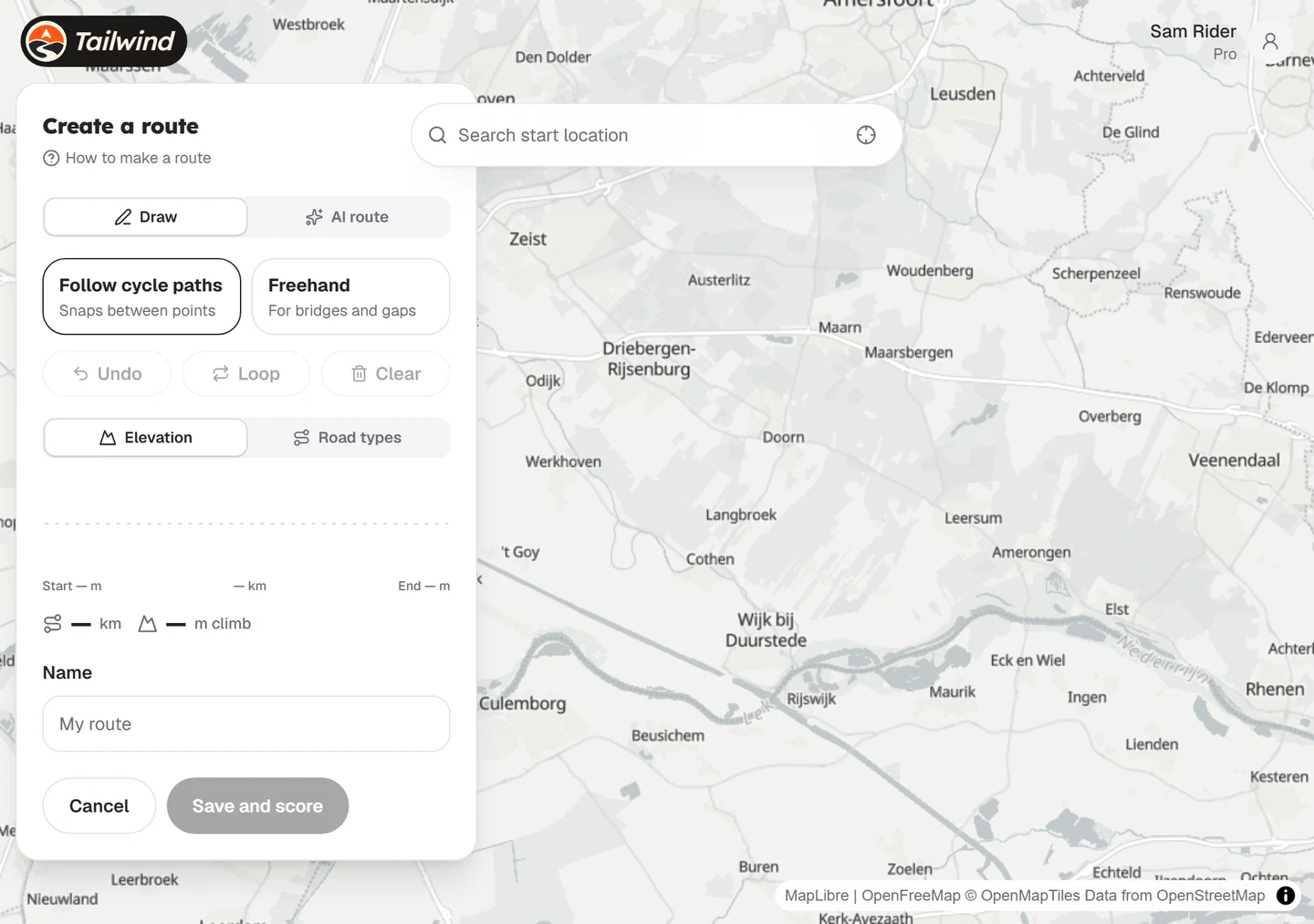Screen dimensions: 1314x924
Task: Focus the Search start location field
Action: pos(656,135)
